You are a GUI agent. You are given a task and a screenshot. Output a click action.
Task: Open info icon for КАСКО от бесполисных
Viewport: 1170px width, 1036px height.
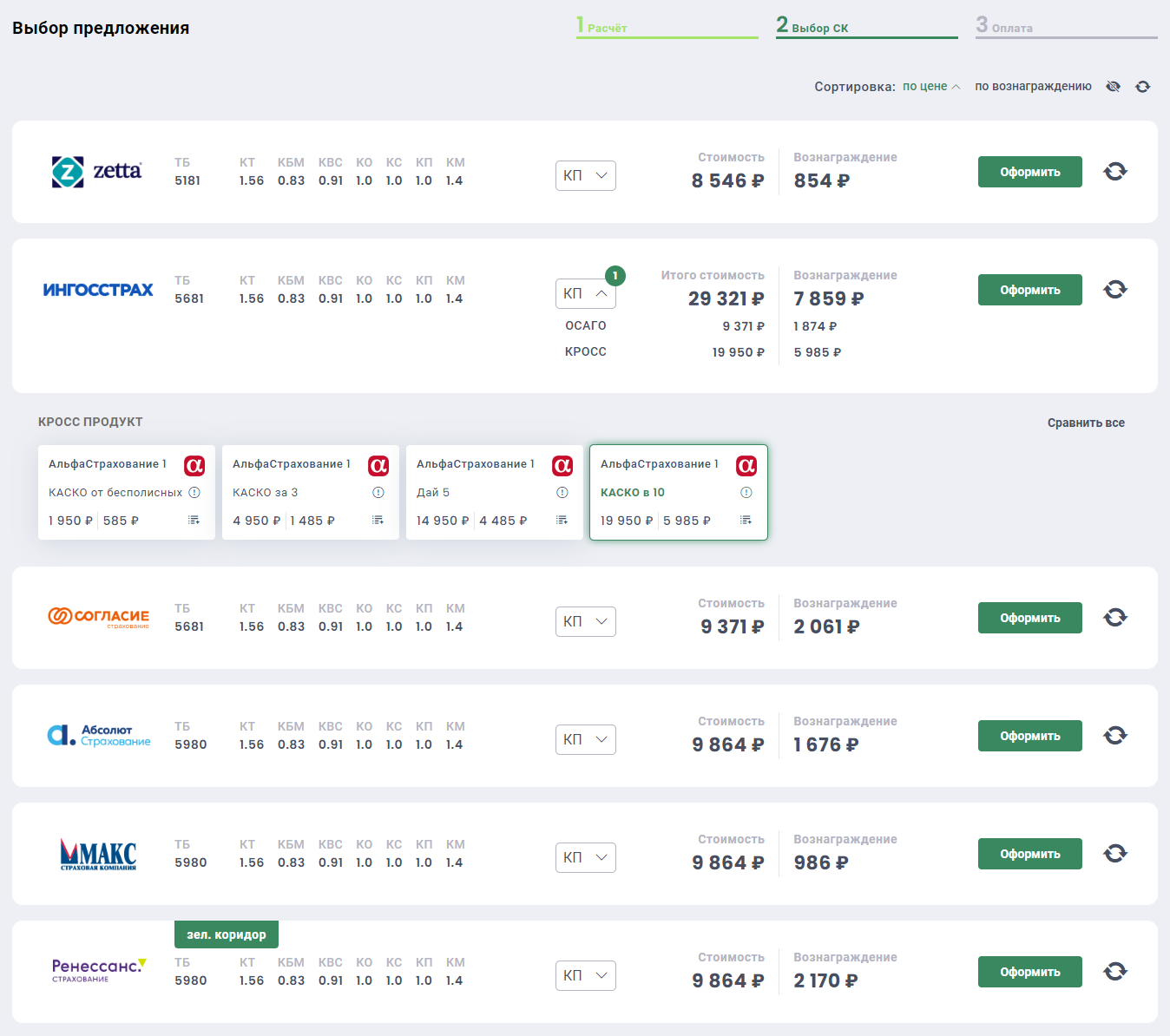pyautogui.click(x=194, y=492)
